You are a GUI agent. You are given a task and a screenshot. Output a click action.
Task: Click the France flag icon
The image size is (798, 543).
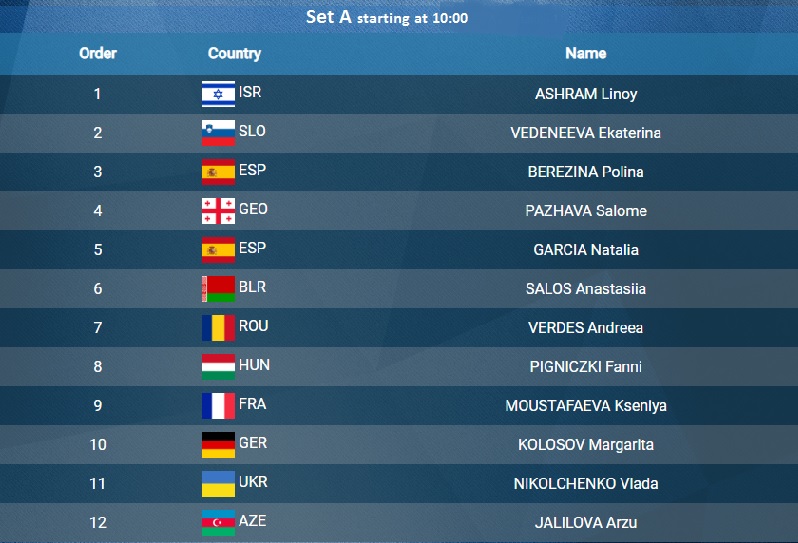pyautogui.click(x=218, y=406)
